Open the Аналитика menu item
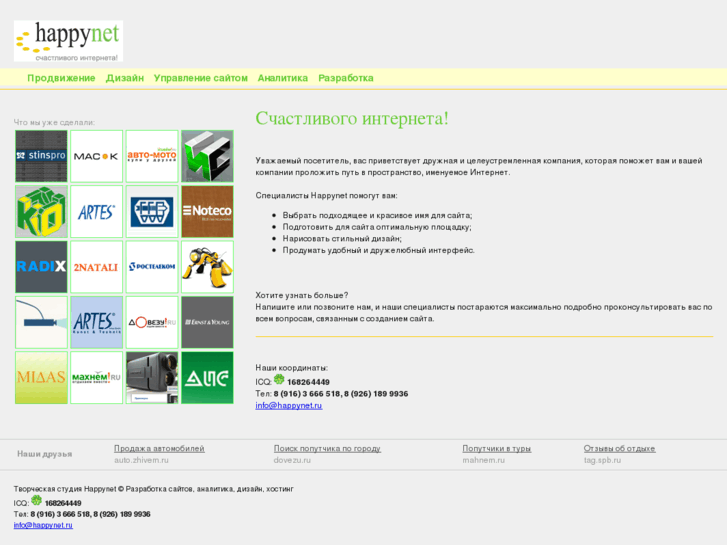Image resolution: width=727 pixels, height=545 pixels. point(283,78)
